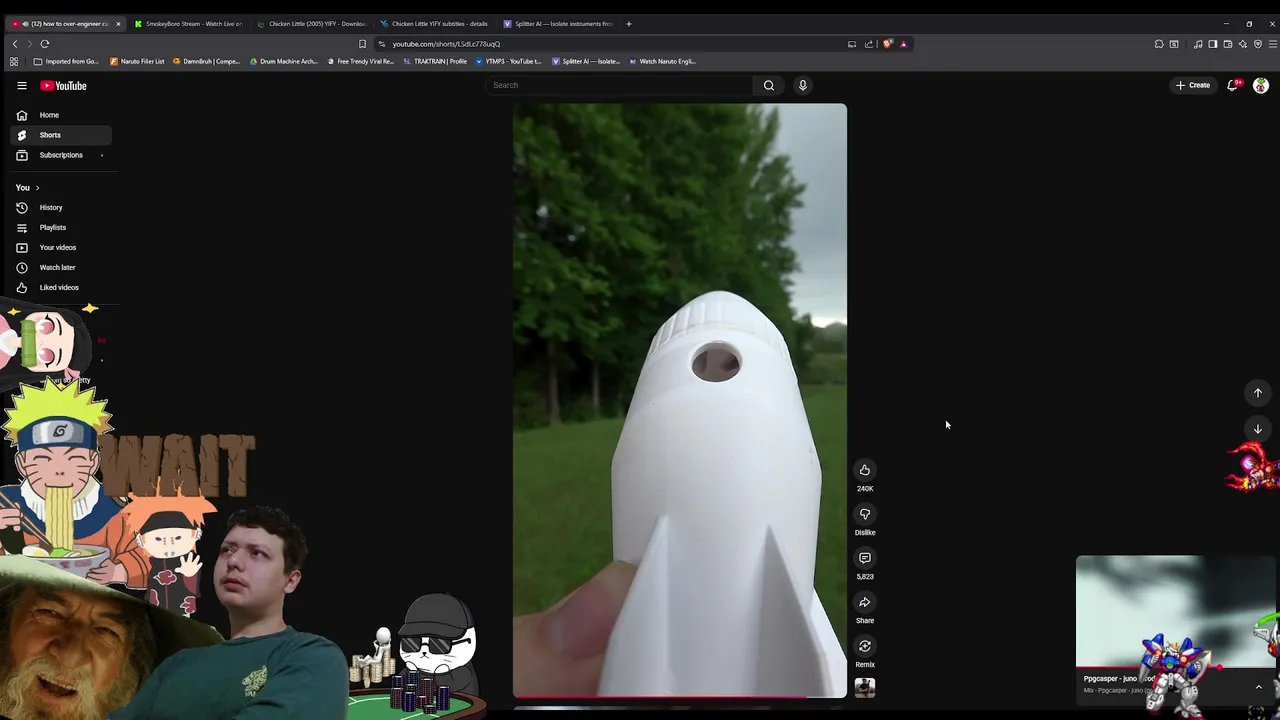Go forward in the browser
Viewport: 1280px width, 720px height.
(x=29, y=44)
